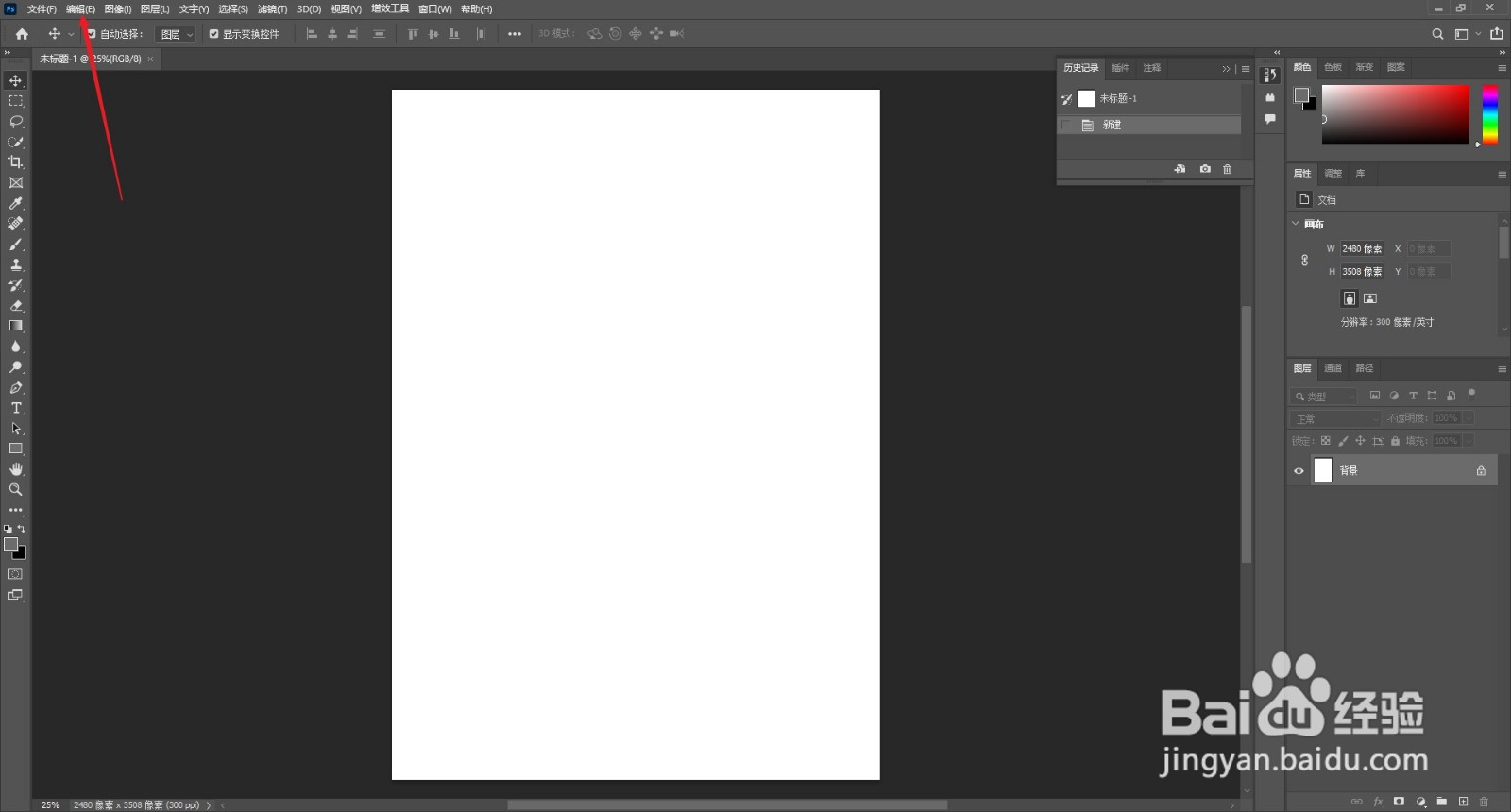The height and width of the screenshot is (812, 1511).
Task: Select the Horizontal Type tool
Action: (16, 408)
